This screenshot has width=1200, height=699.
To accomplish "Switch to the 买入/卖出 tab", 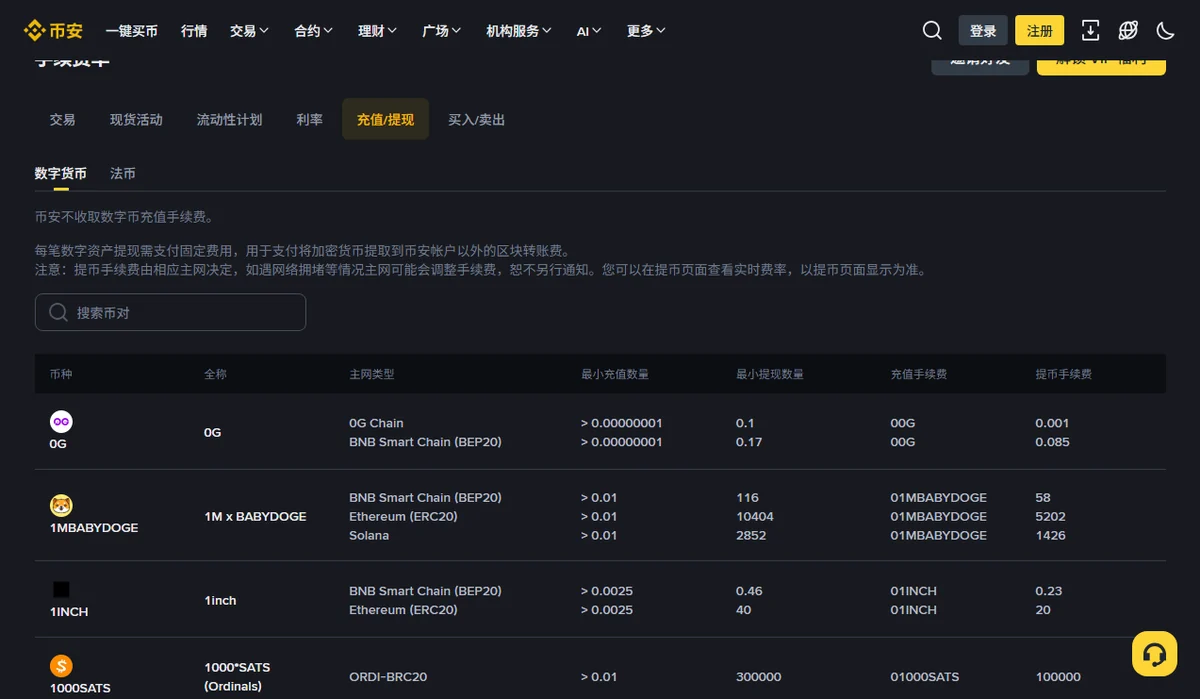I will (x=476, y=119).
